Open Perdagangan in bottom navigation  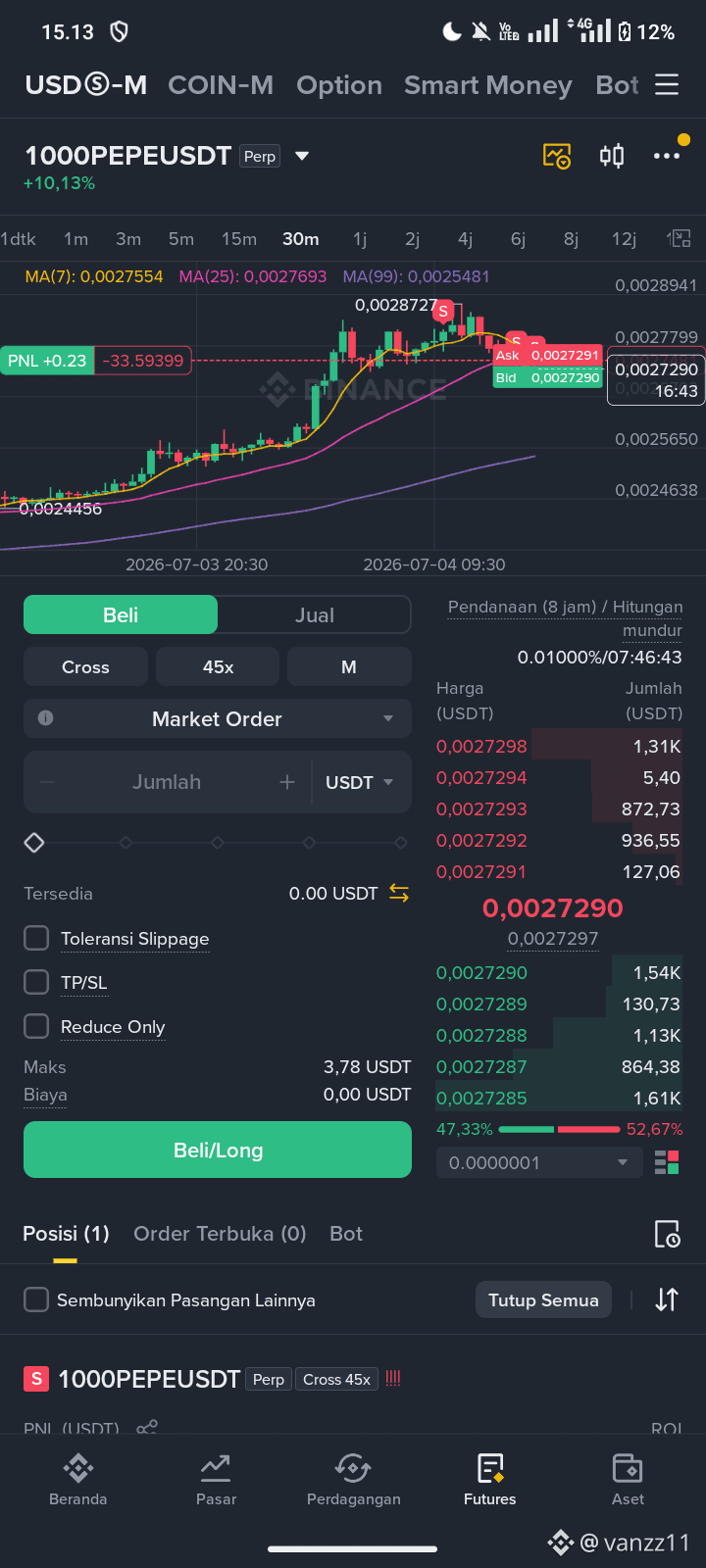pos(353,1480)
